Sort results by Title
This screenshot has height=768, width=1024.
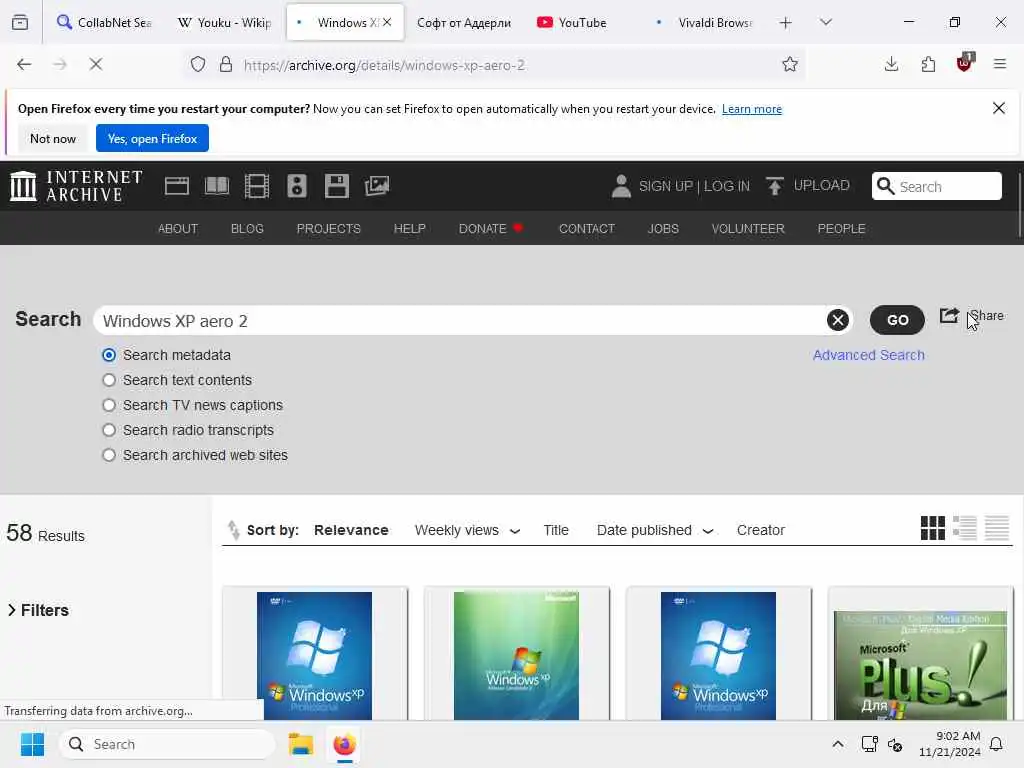click(556, 530)
